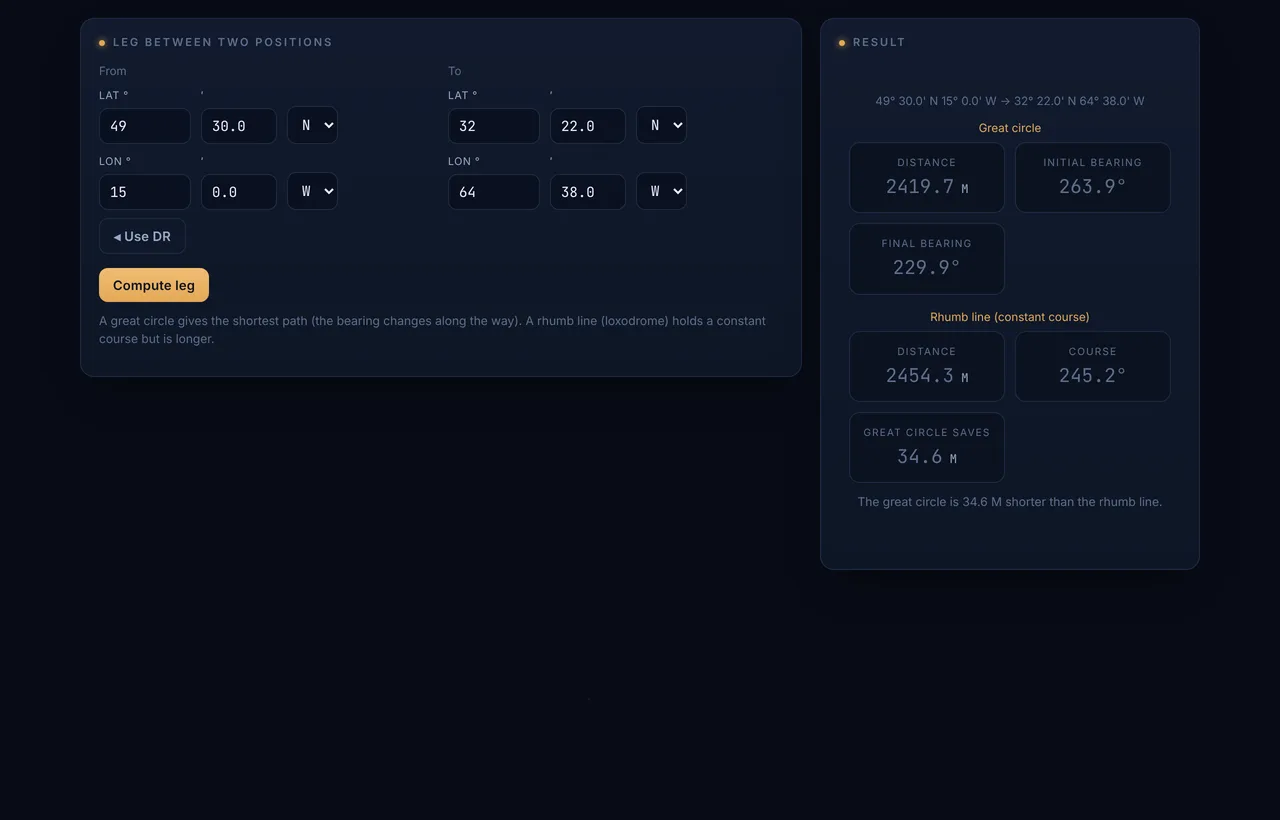
Task: Focus the To longitude minutes field showing 38.0
Action: click(588, 192)
